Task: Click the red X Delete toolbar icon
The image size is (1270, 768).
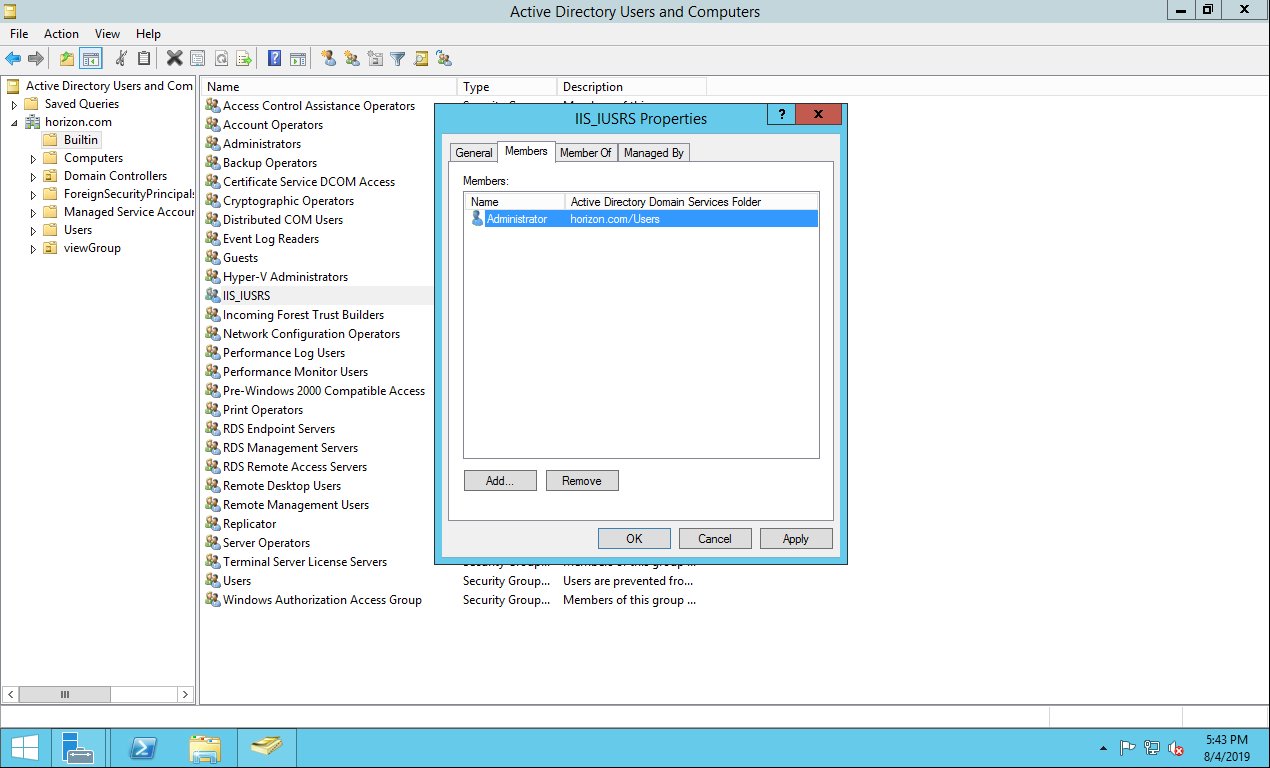Action: coord(174,59)
